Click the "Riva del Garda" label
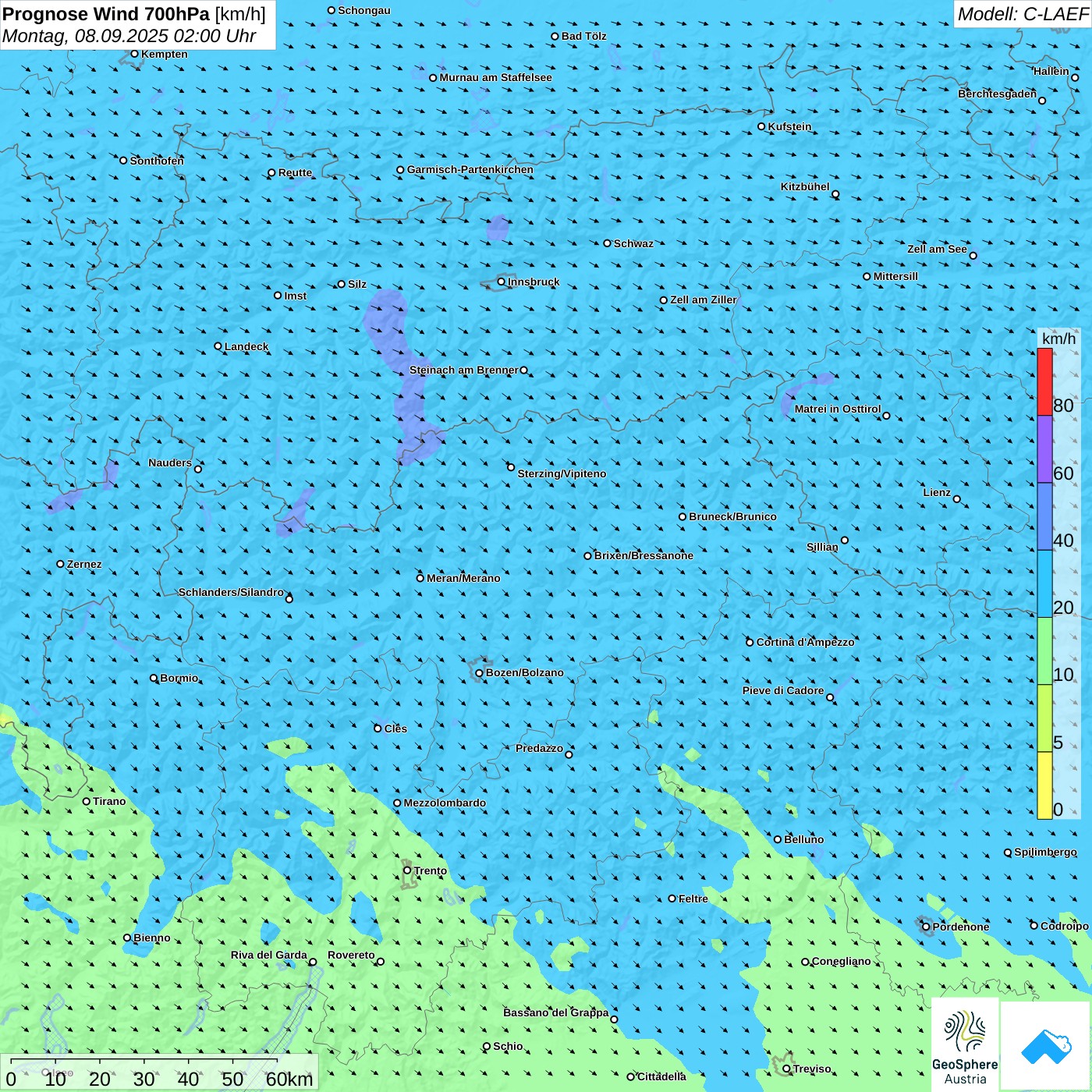Screen dimensions: 1092x1092 click(268, 955)
